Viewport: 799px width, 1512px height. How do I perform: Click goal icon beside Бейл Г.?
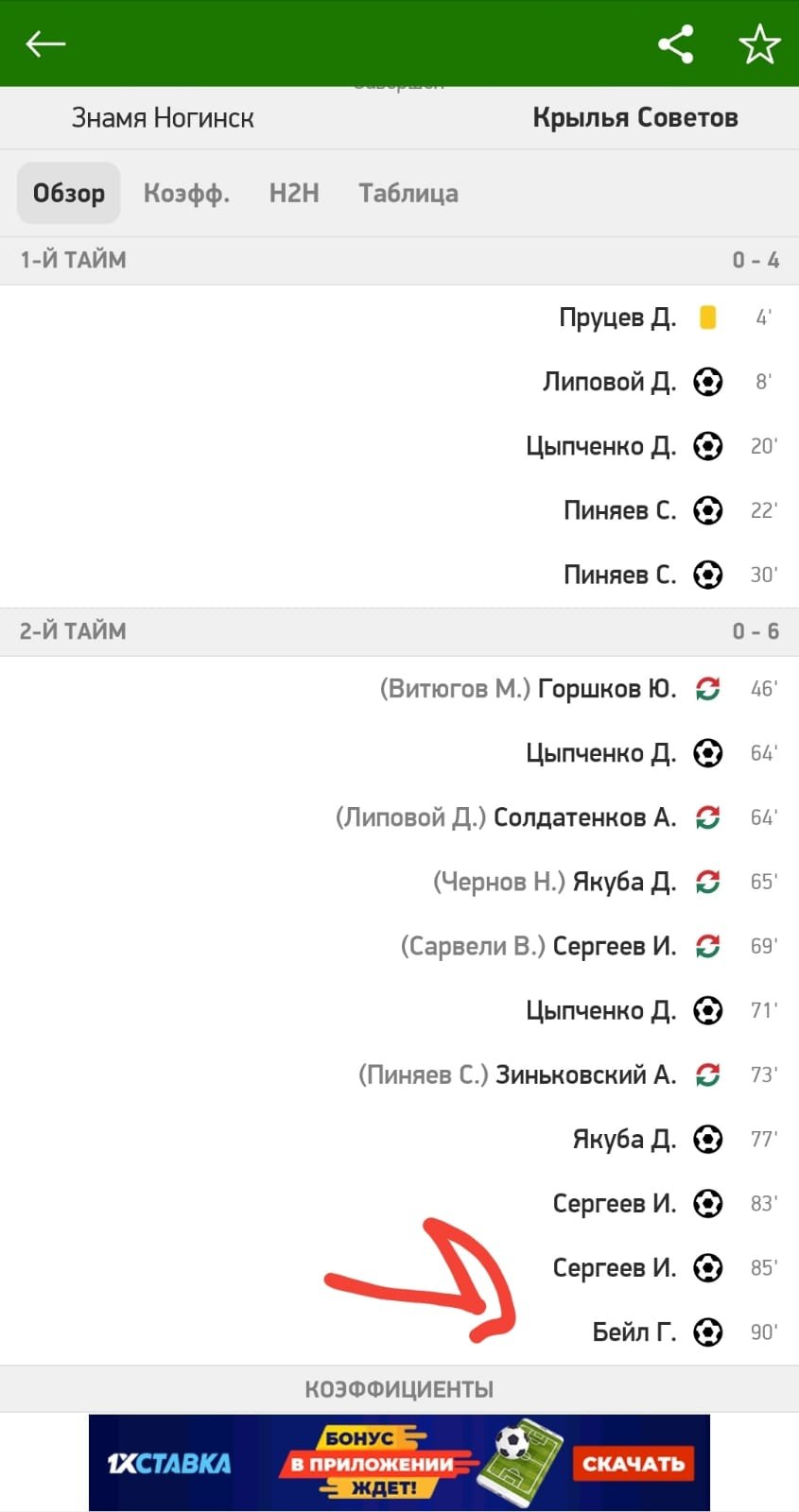click(x=707, y=1332)
